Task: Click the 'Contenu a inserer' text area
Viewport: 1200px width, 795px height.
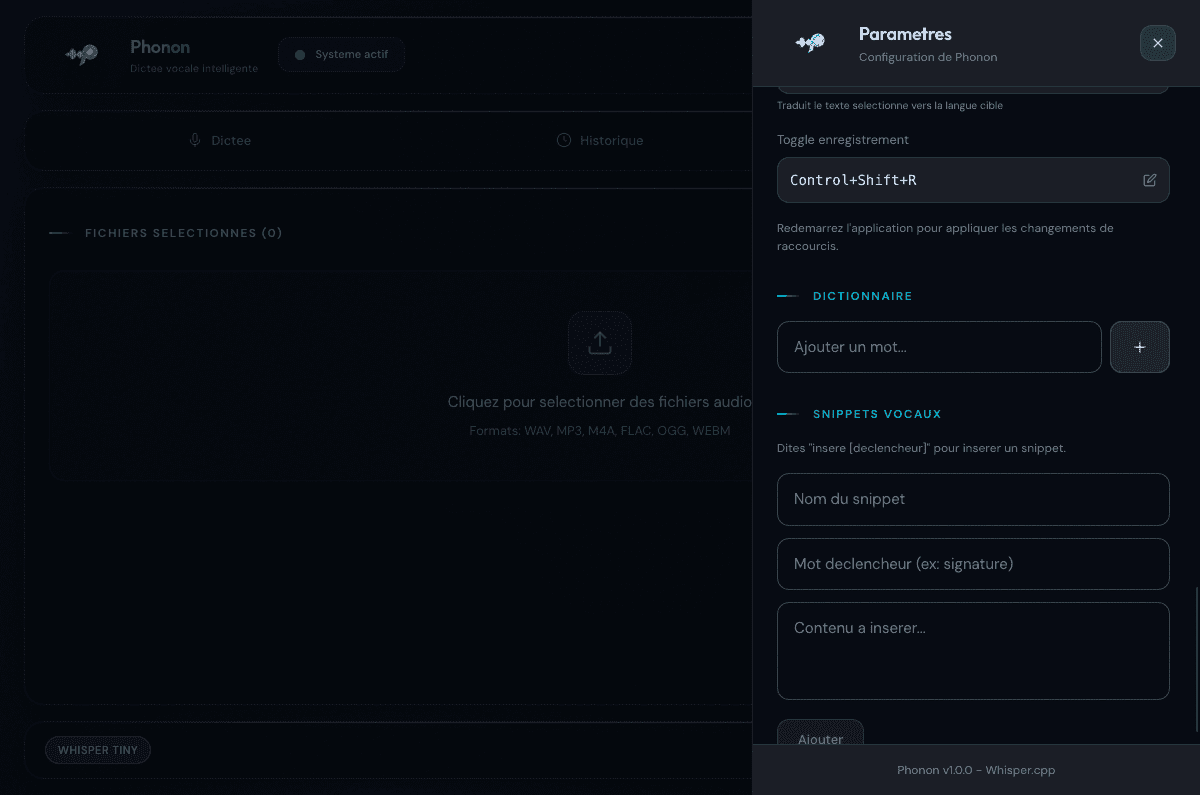Action: [x=973, y=650]
